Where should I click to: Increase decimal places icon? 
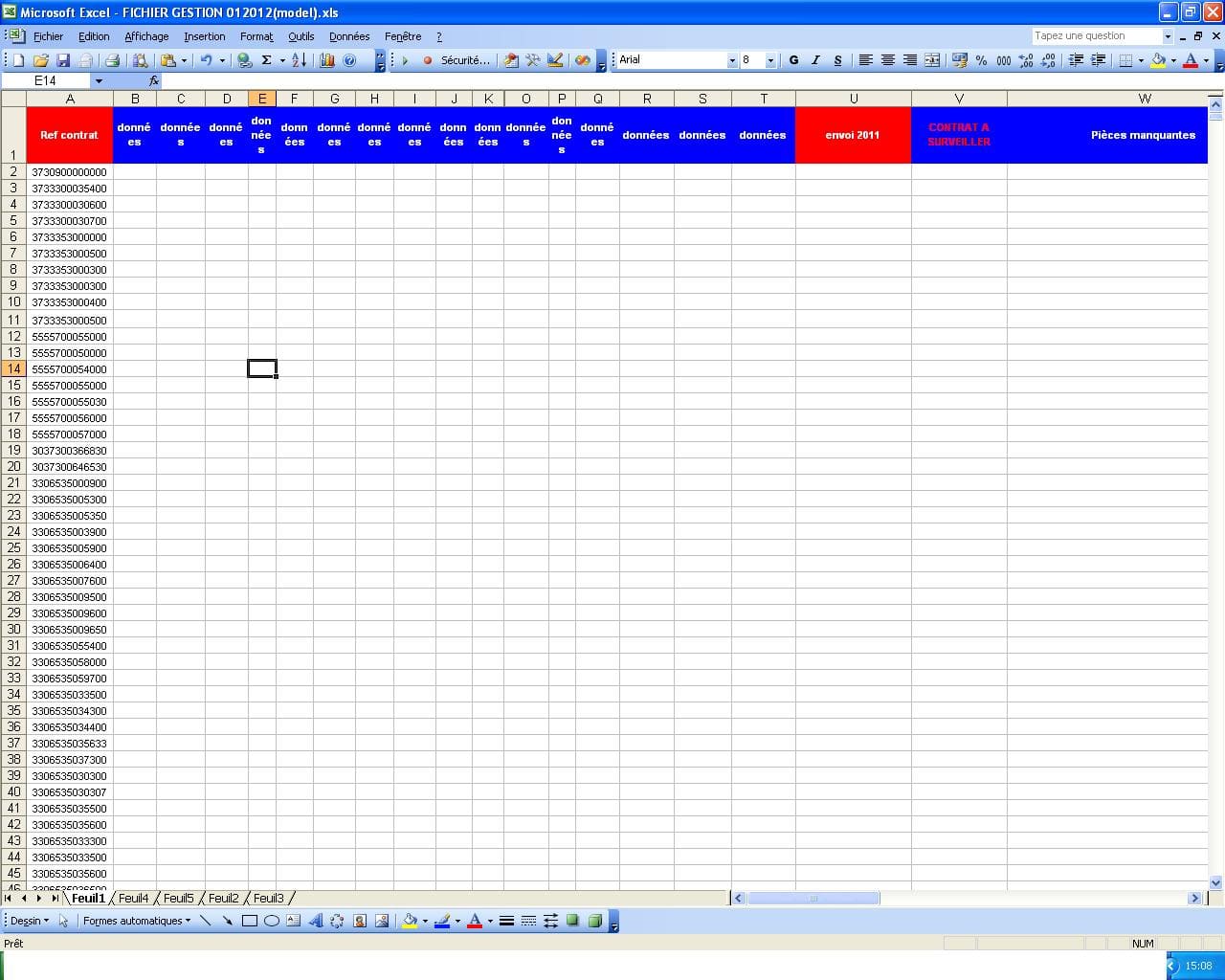tap(1026, 60)
